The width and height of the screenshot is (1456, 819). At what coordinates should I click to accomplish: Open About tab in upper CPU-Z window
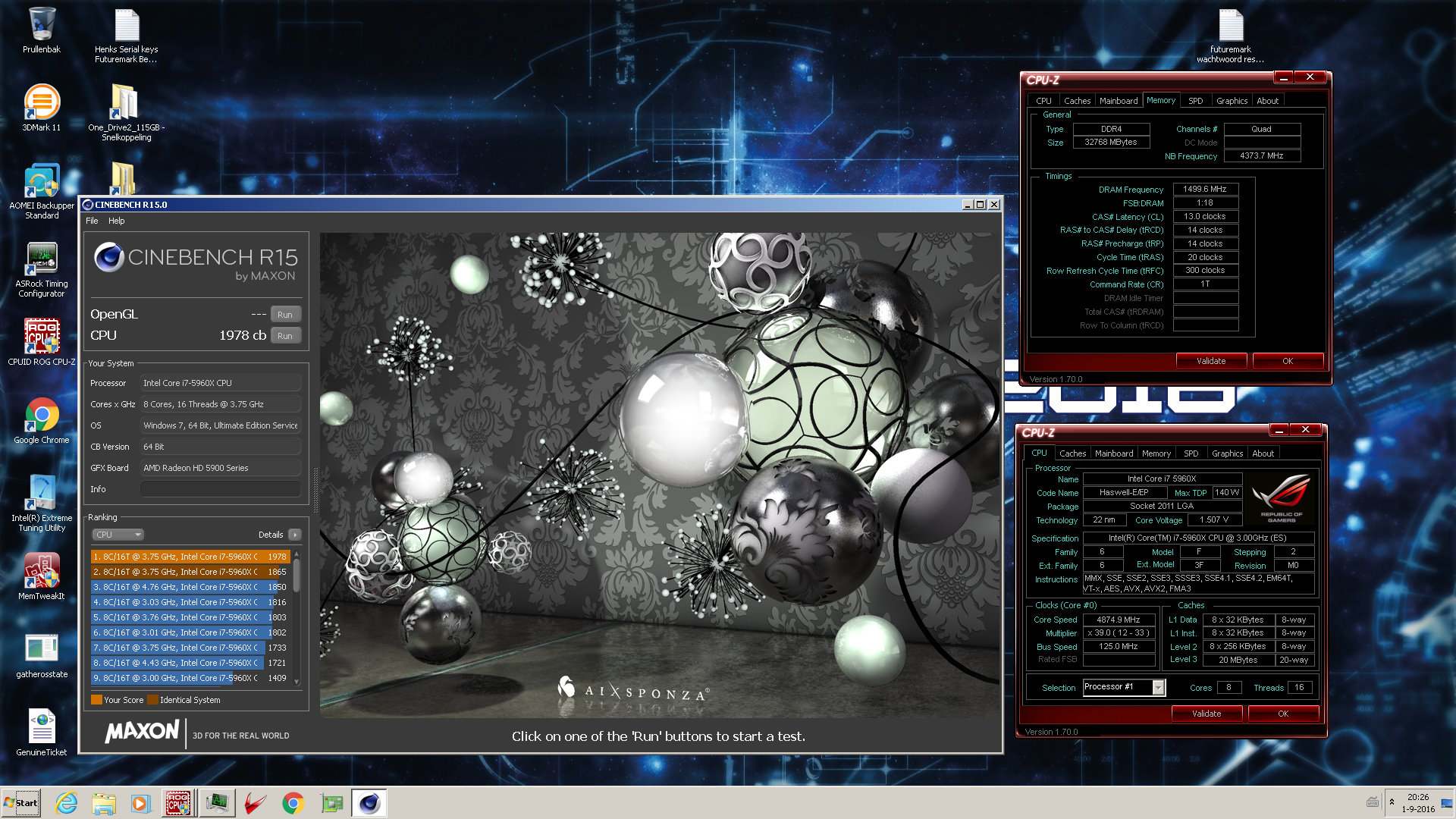[x=1267, y=101]
